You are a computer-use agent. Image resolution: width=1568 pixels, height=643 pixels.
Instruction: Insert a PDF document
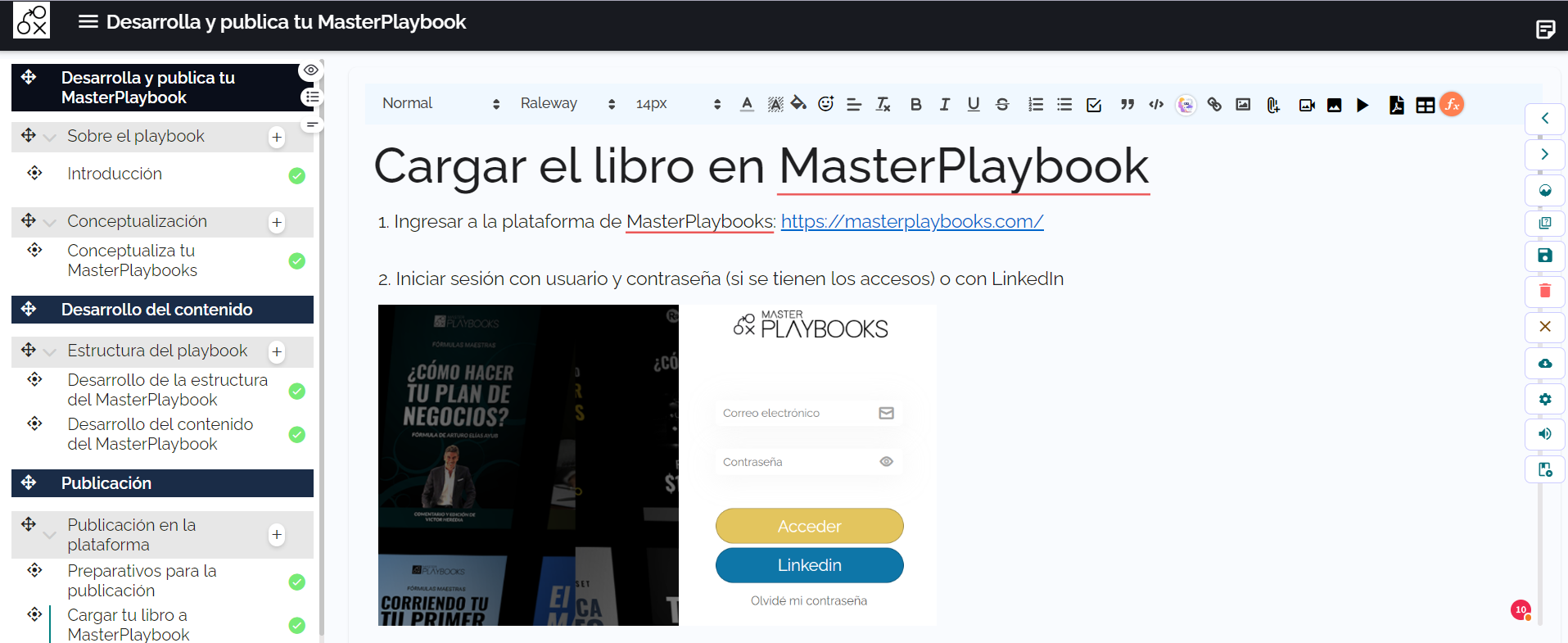click(x=1397, y=105)
